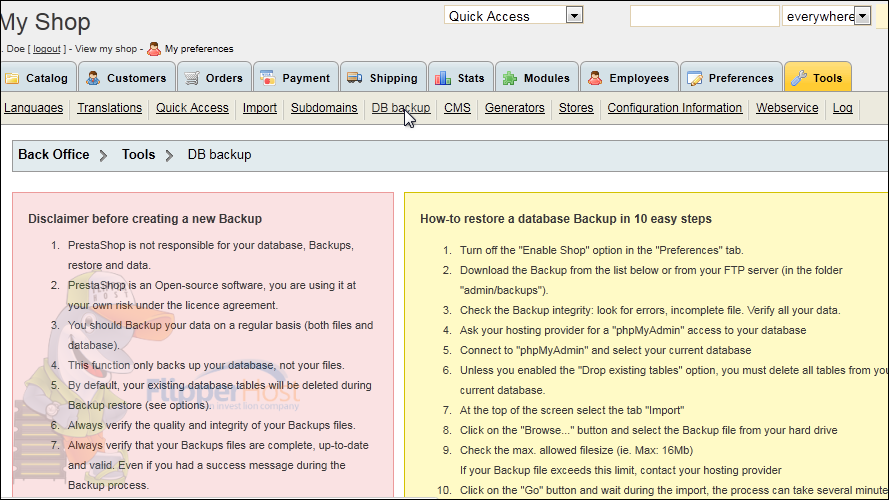The image size is (889, 500).
Task: Open the Modules tab
Action: coord(537,77)
